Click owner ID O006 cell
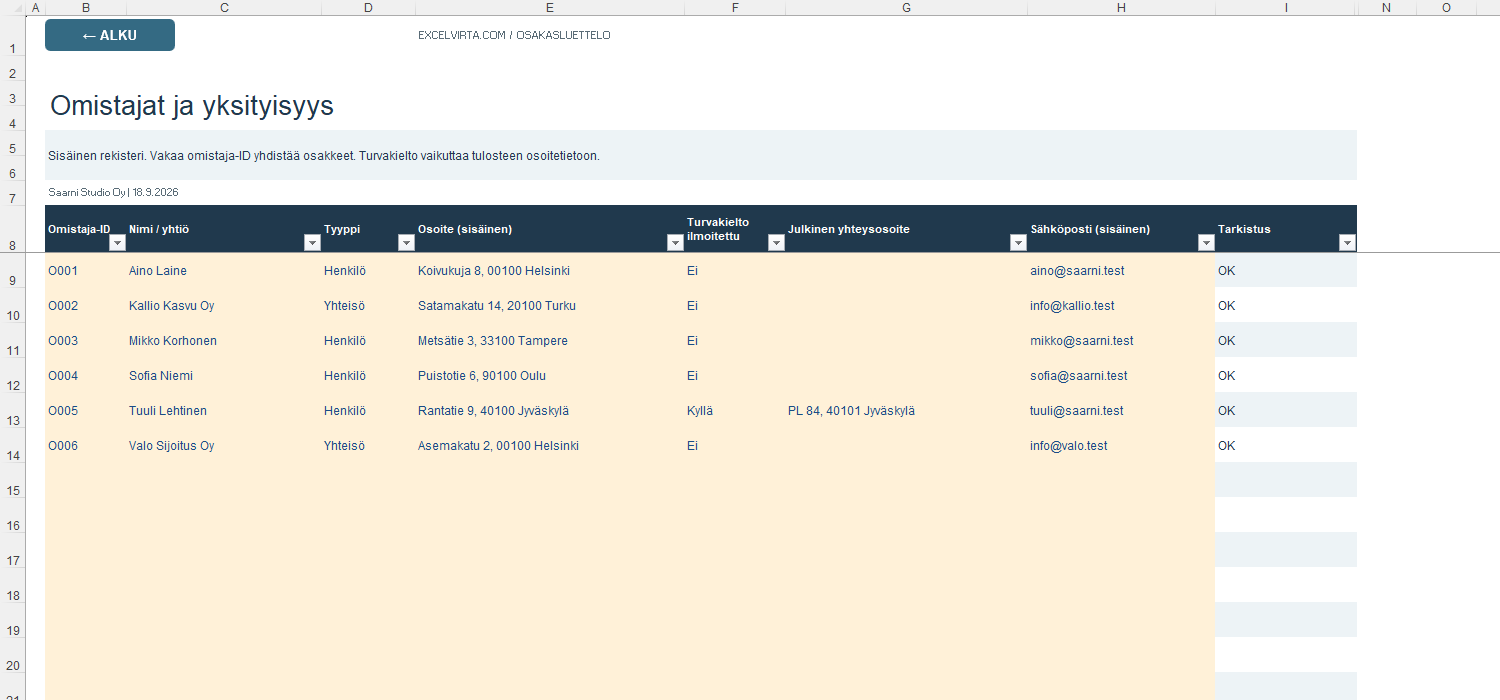 tap(86, 446)
